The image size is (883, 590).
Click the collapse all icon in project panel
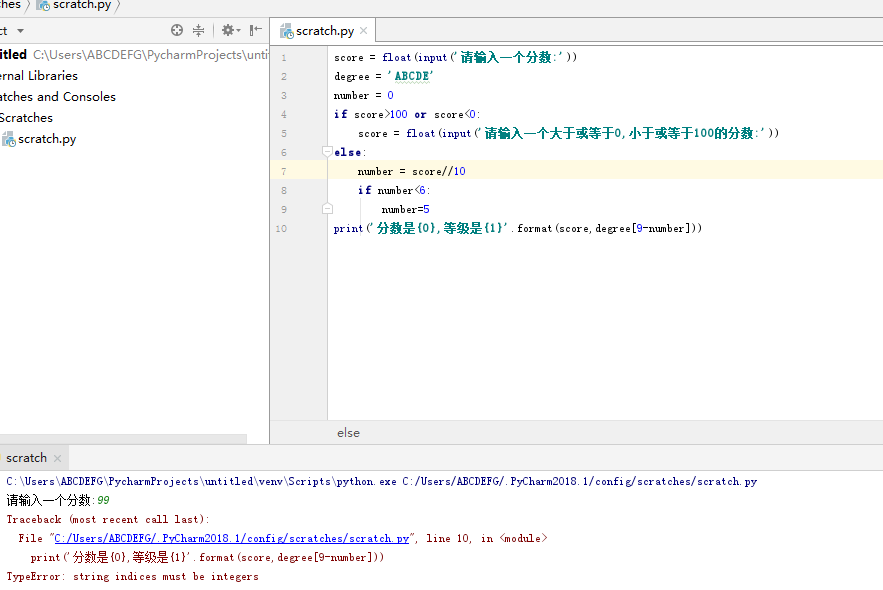198,30
